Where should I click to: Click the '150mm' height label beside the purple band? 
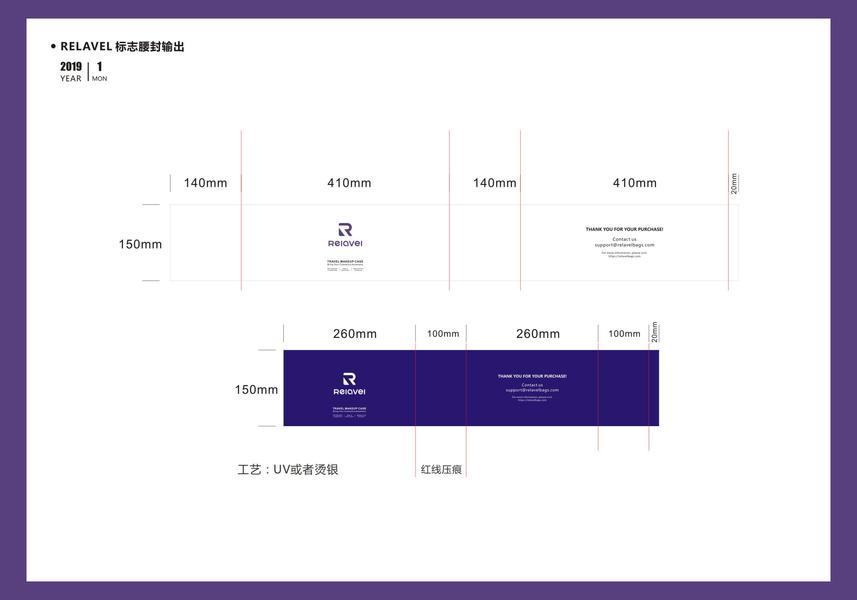coord(256,390)
